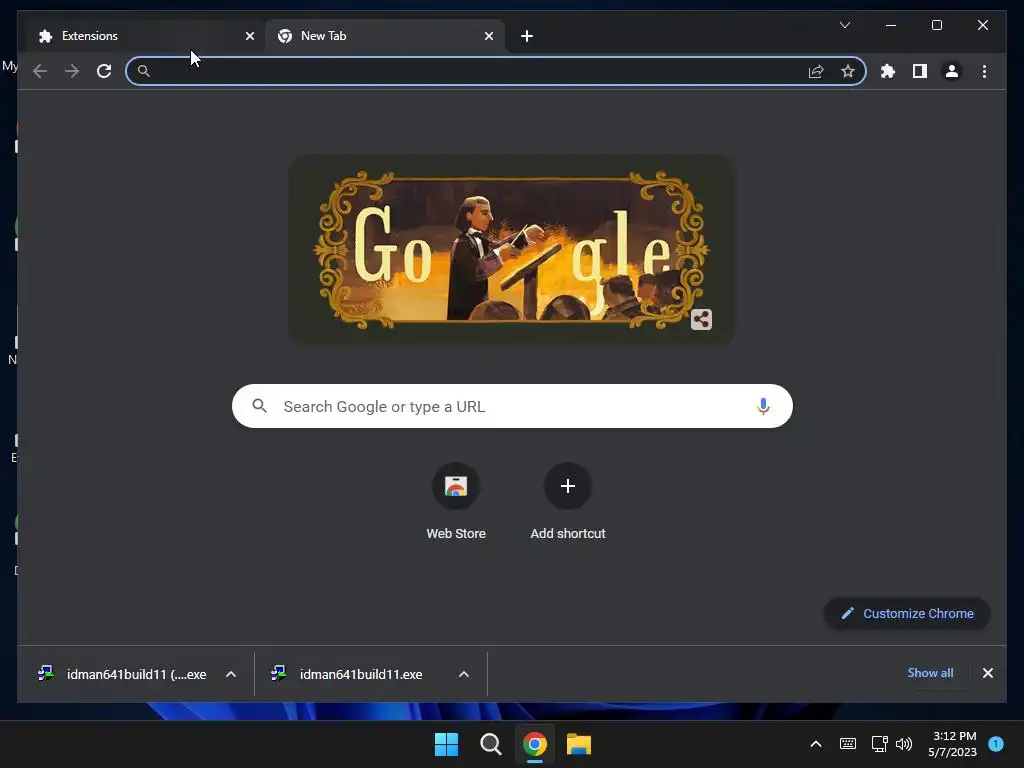Switch to the Extensions tab
Screen dimensions: 1024x768
(x=145, y=36)
